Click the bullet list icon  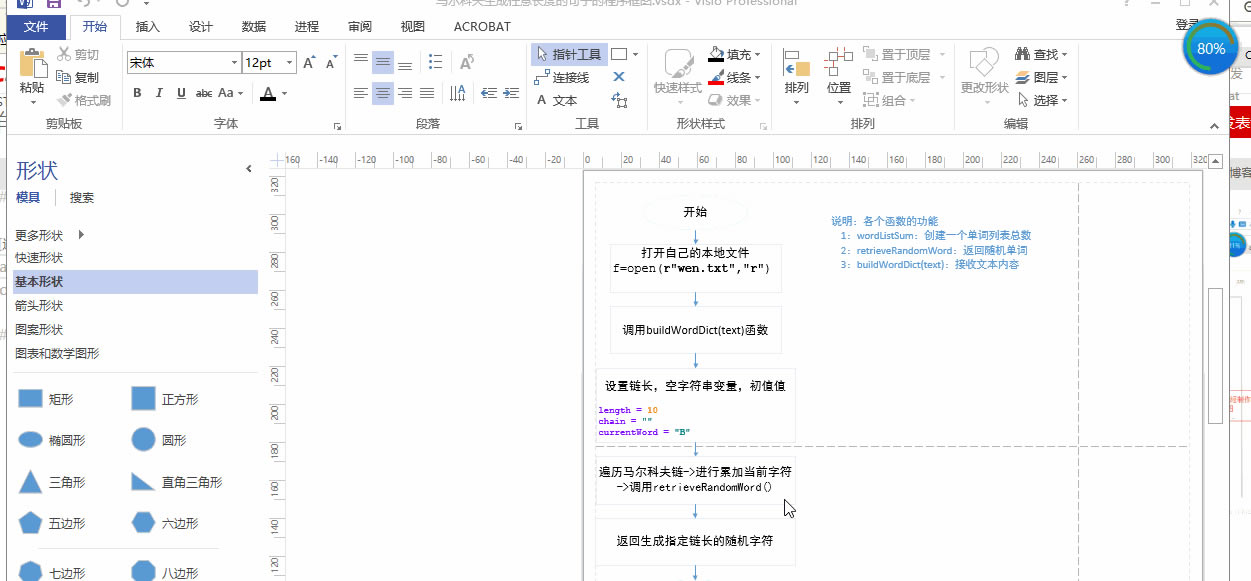(437, 63)
